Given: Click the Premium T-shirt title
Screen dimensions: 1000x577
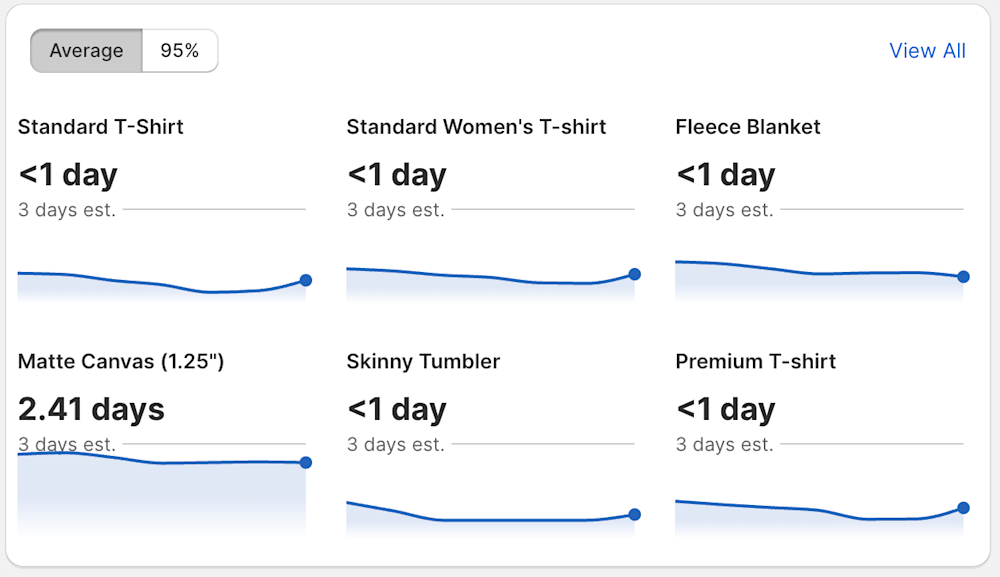Looking at the screenshot, I should pos(756,361).
